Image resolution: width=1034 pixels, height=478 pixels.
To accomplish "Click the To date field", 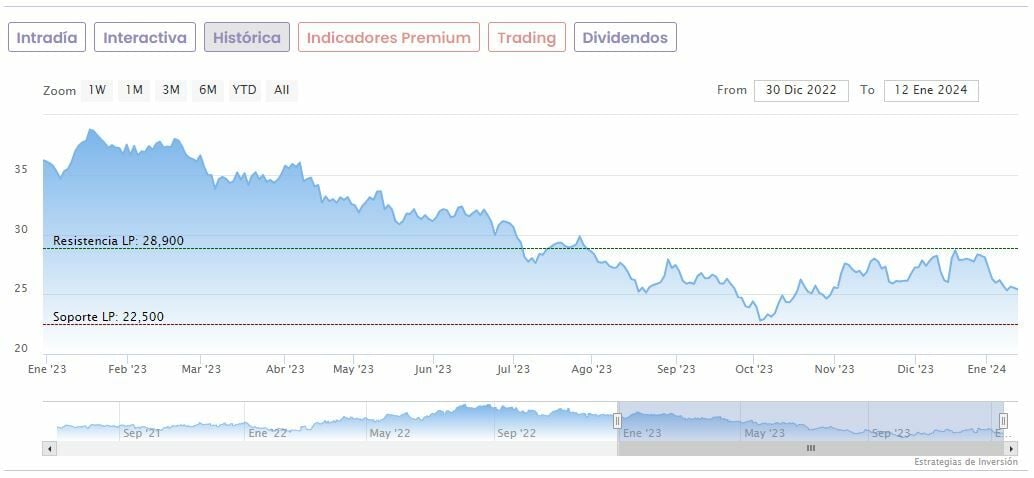I will pos(931,90).
